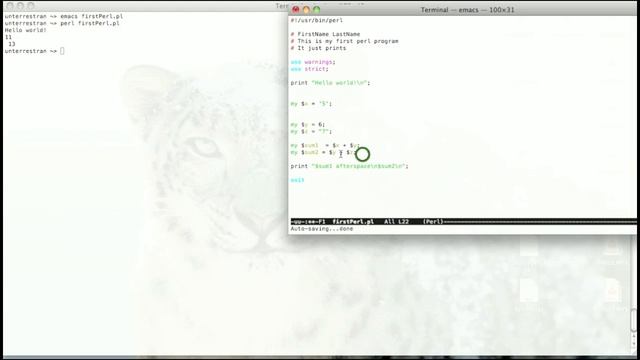The height and width of the screenshot is (360, 640).
Task: Click the prompt cursor in background terminal
Action: click(x=62, y=51)
